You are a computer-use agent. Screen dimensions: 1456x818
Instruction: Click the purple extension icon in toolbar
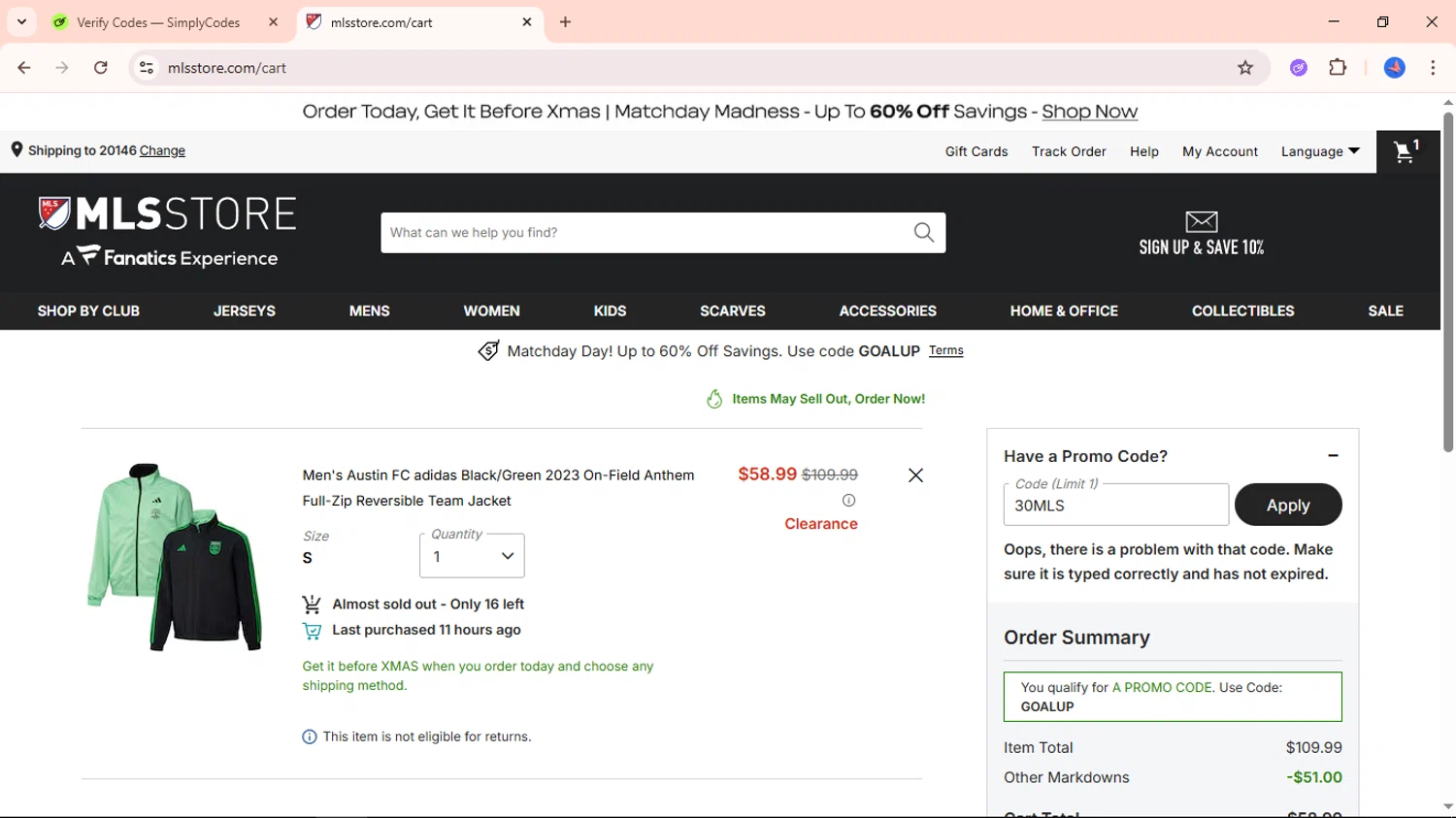pos(1299,68)
